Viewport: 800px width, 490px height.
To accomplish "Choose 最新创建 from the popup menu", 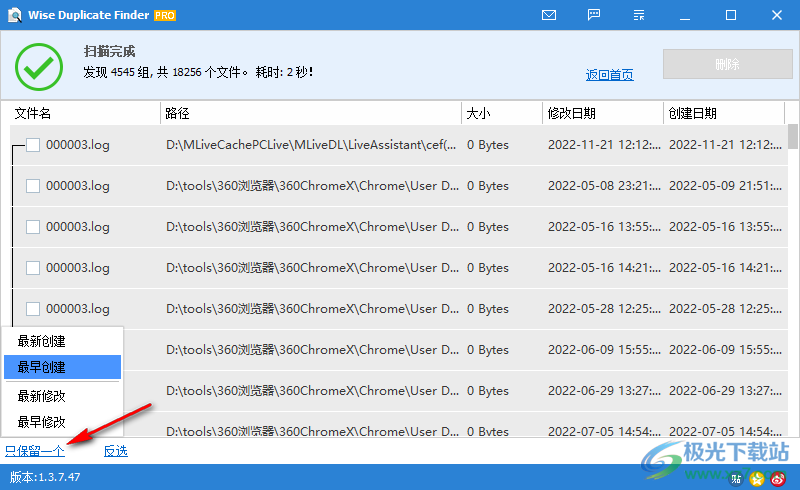I will click(x=62, y=341).
